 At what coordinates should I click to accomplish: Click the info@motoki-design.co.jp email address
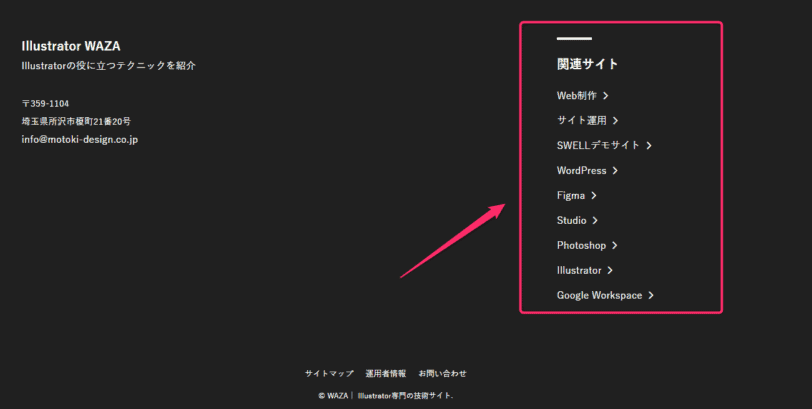(80, 139)
